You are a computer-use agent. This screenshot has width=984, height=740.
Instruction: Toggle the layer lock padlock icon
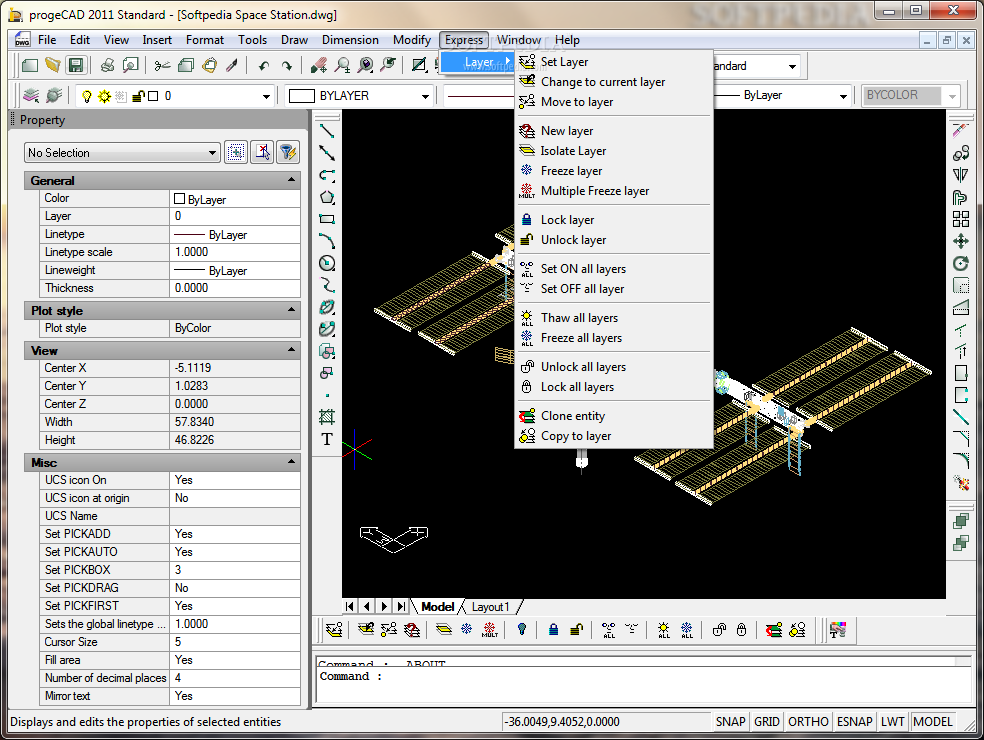(138, 96)
